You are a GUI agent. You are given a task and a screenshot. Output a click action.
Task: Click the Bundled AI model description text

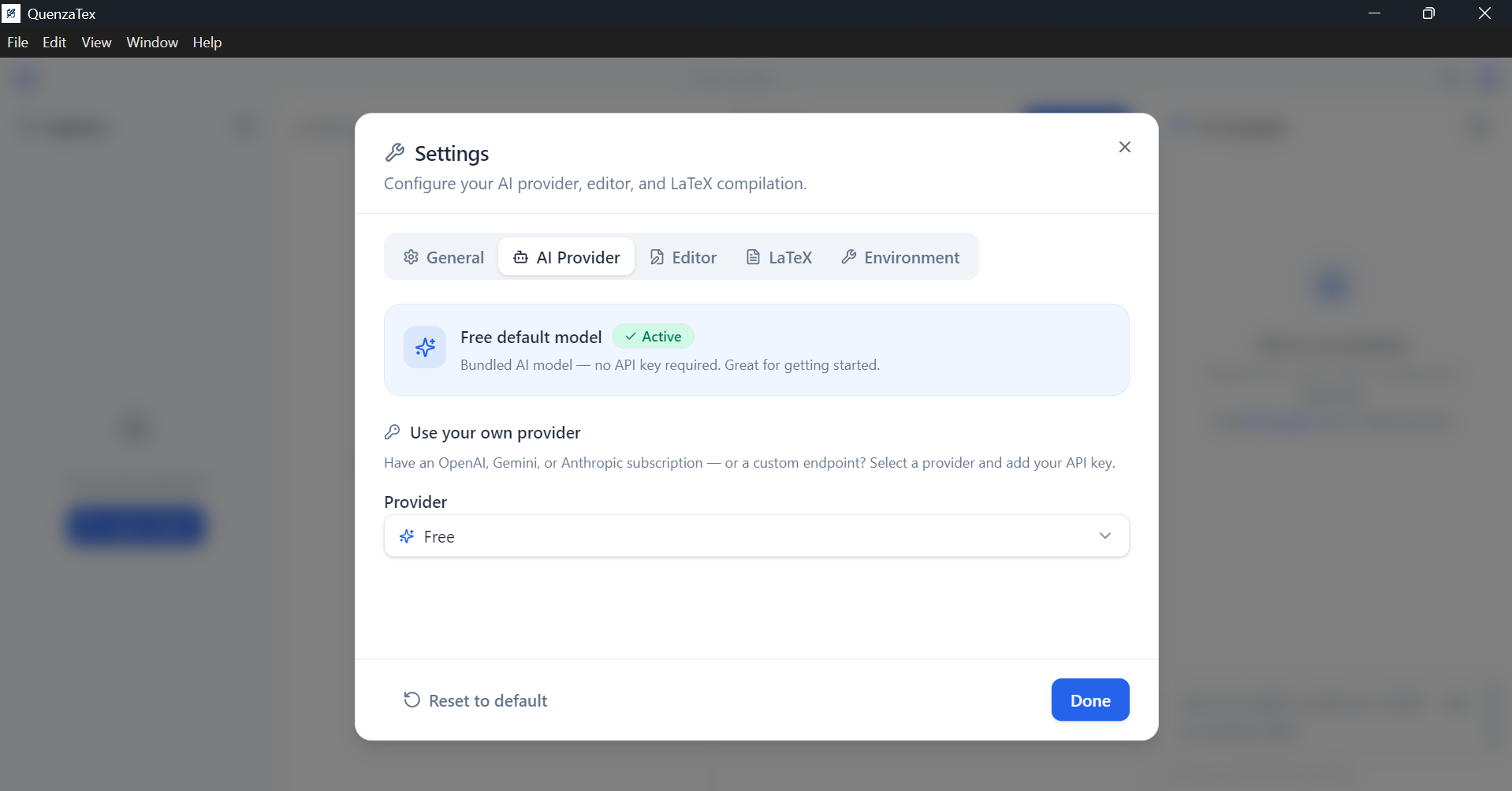click(x=670, y=365)
